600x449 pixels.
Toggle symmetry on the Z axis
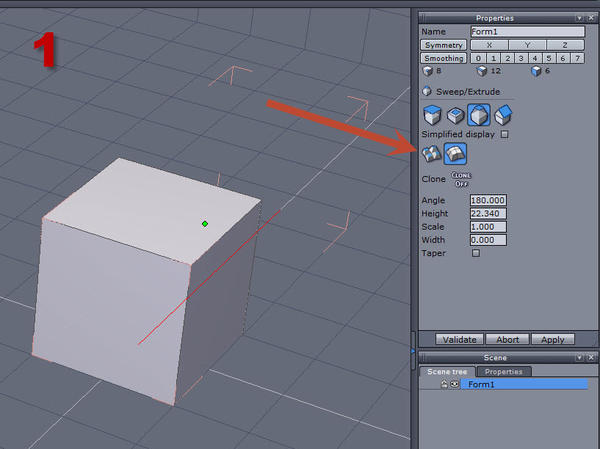[x=565, y=45]
